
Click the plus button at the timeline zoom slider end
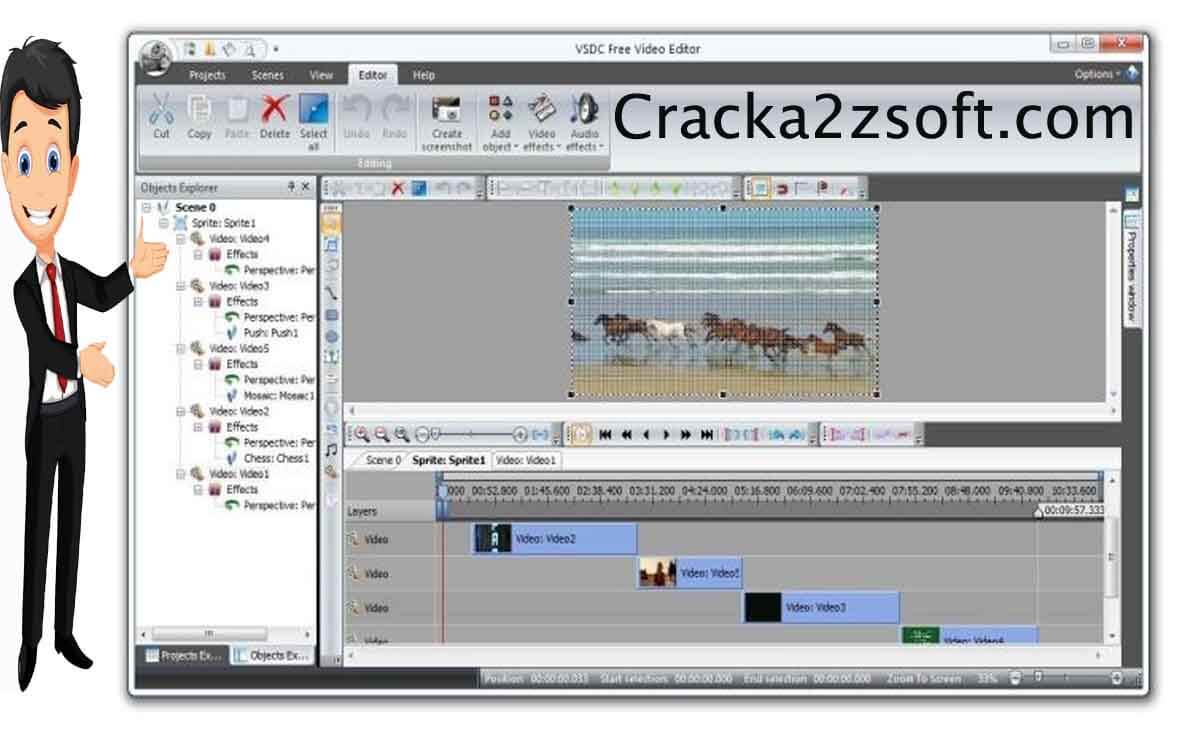519,434
